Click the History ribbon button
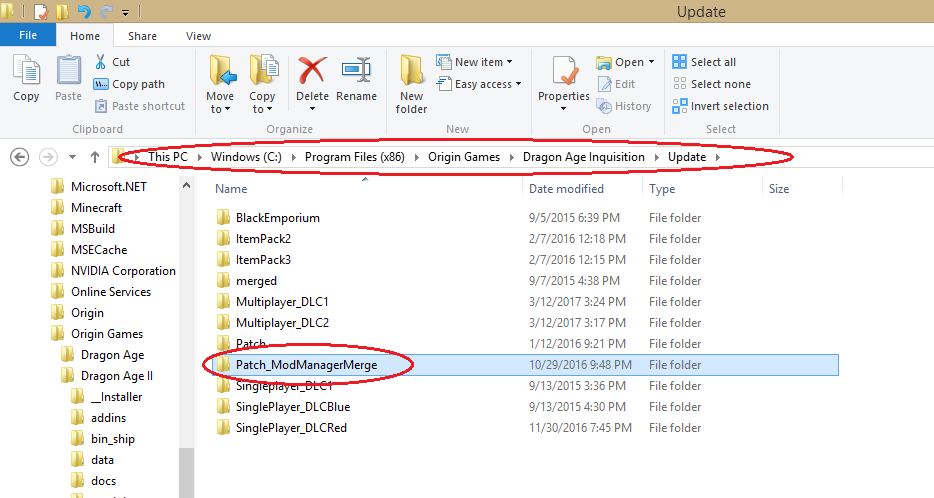This screenshot has height=498, width=934. point(624,106)
